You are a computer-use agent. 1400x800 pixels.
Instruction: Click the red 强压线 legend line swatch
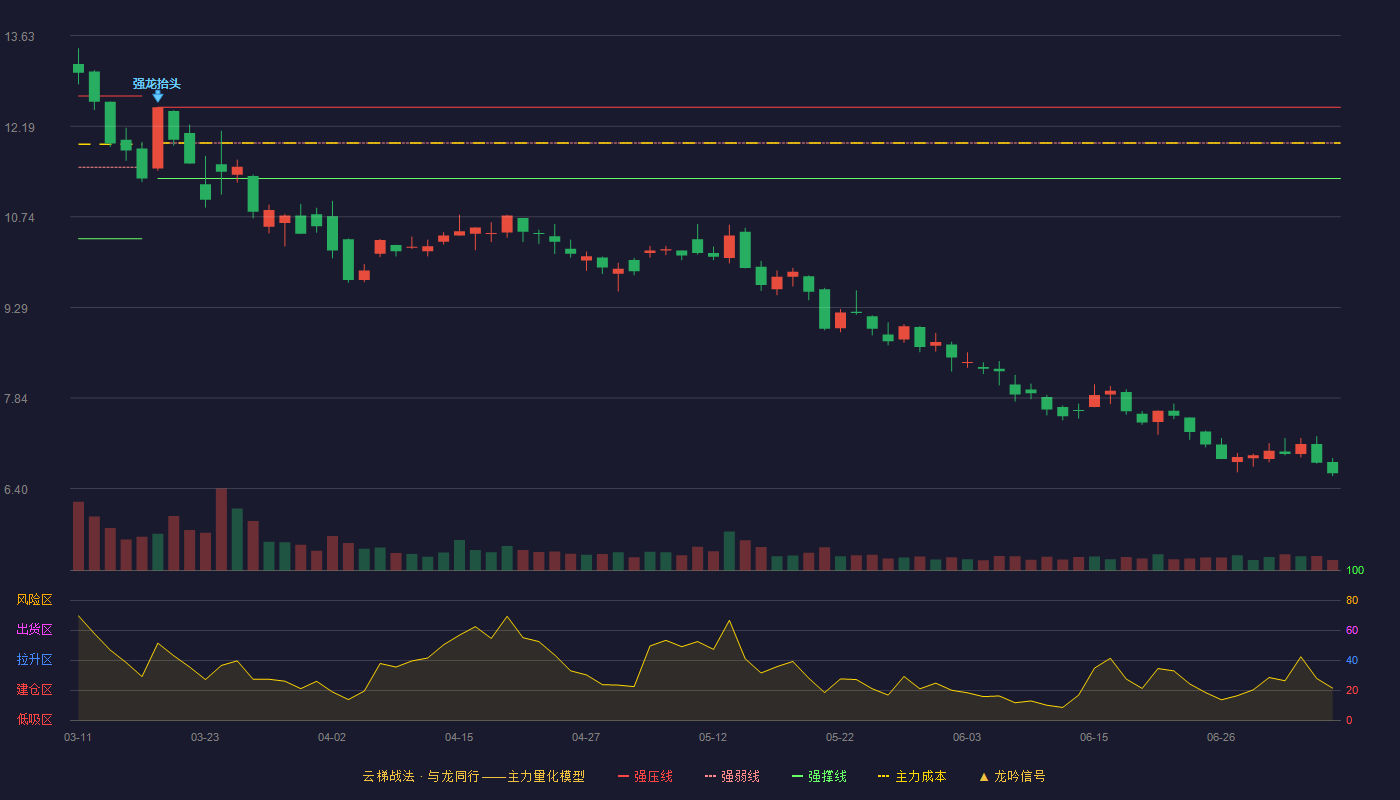(623, 777)
